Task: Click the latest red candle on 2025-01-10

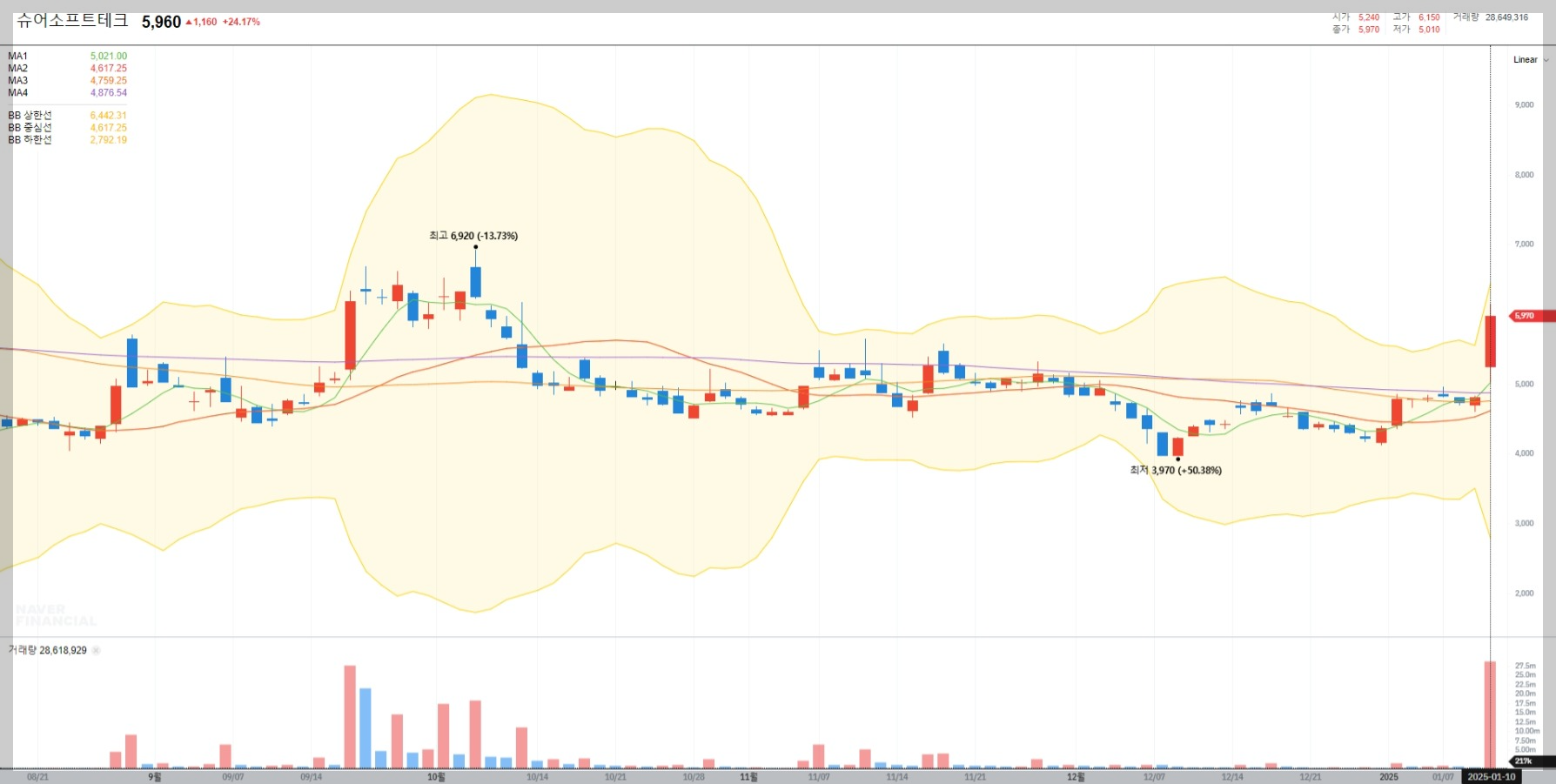Action: pyautogui.click(x=1490, y=341)
